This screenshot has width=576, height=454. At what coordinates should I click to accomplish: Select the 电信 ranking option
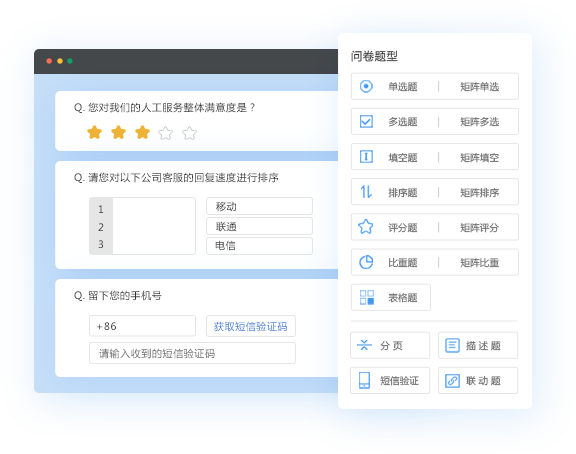click(x=259, y=246)
